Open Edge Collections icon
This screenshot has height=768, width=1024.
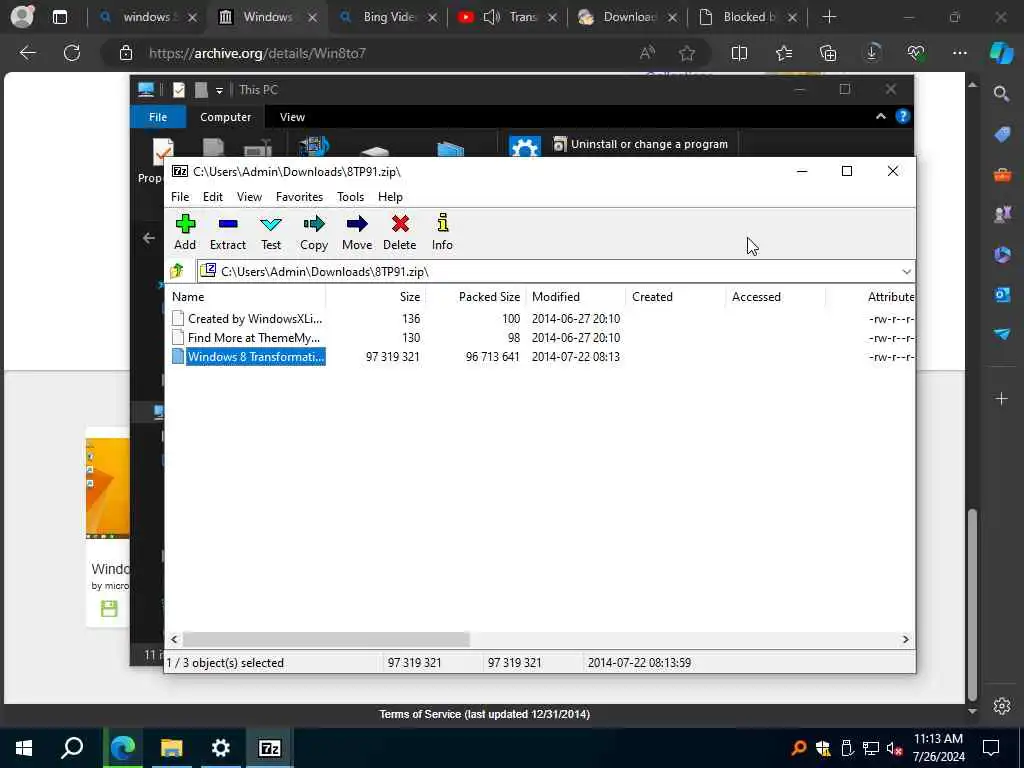coord(827,54)
